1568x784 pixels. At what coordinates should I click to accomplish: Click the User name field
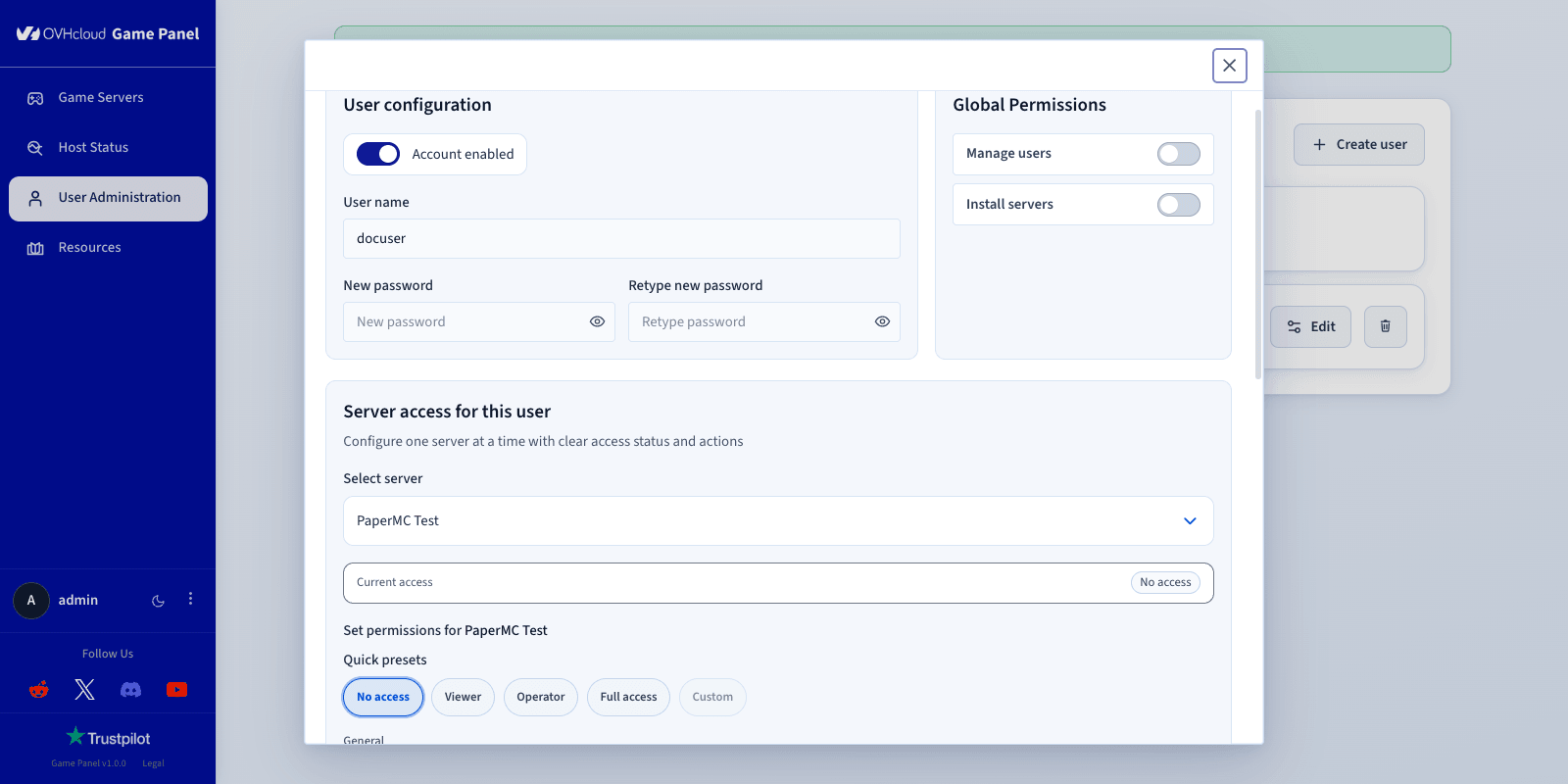pyautogui.click(x=621, y=238)
